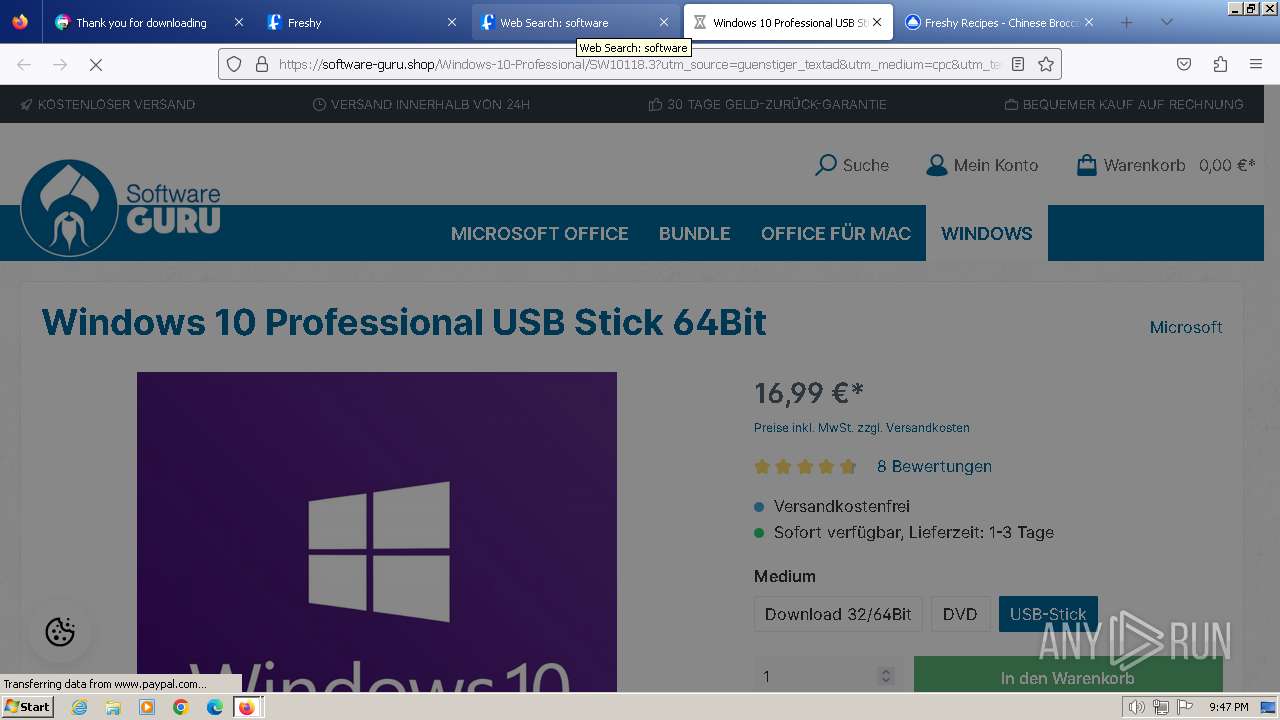1280x720 pixels.
Task: Open the 8 Bewertungen reviews link
Action: (x=934, y=466)
